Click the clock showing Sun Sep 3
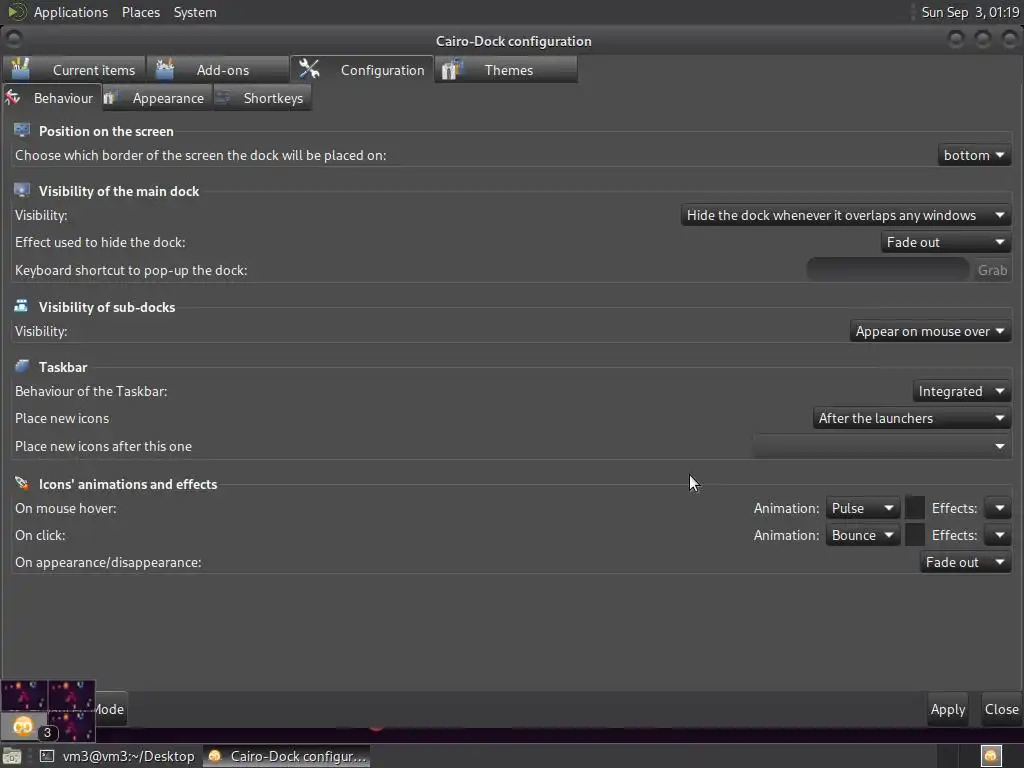Screen dimensions: 1024x768 [970, 12]
